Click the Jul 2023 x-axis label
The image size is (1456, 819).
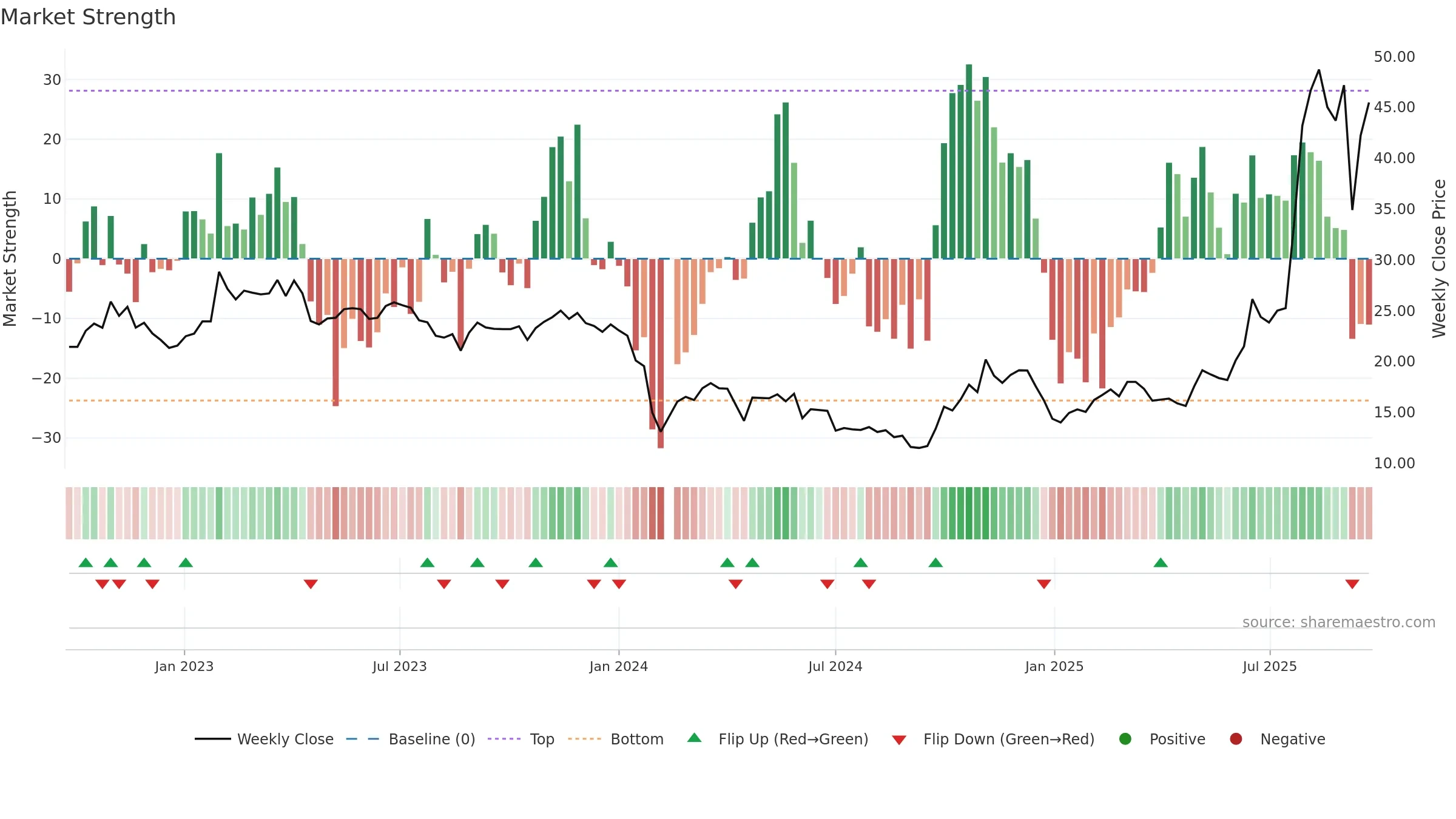tap(400, 666)
